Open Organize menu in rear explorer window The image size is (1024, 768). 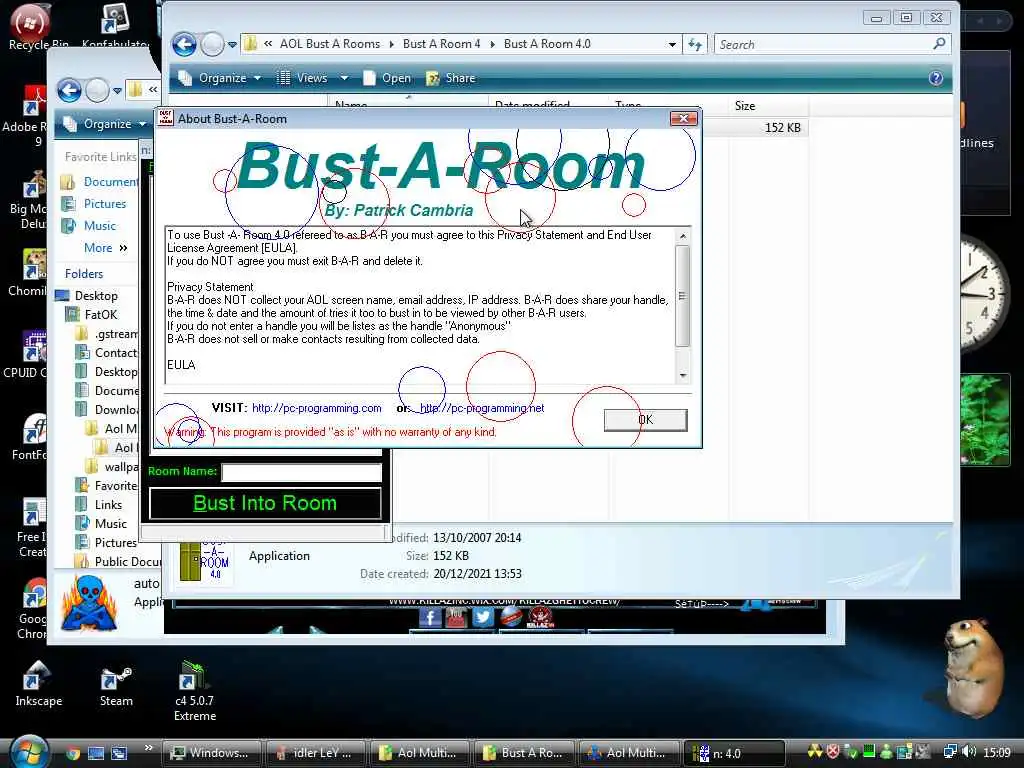coord(106,124)
